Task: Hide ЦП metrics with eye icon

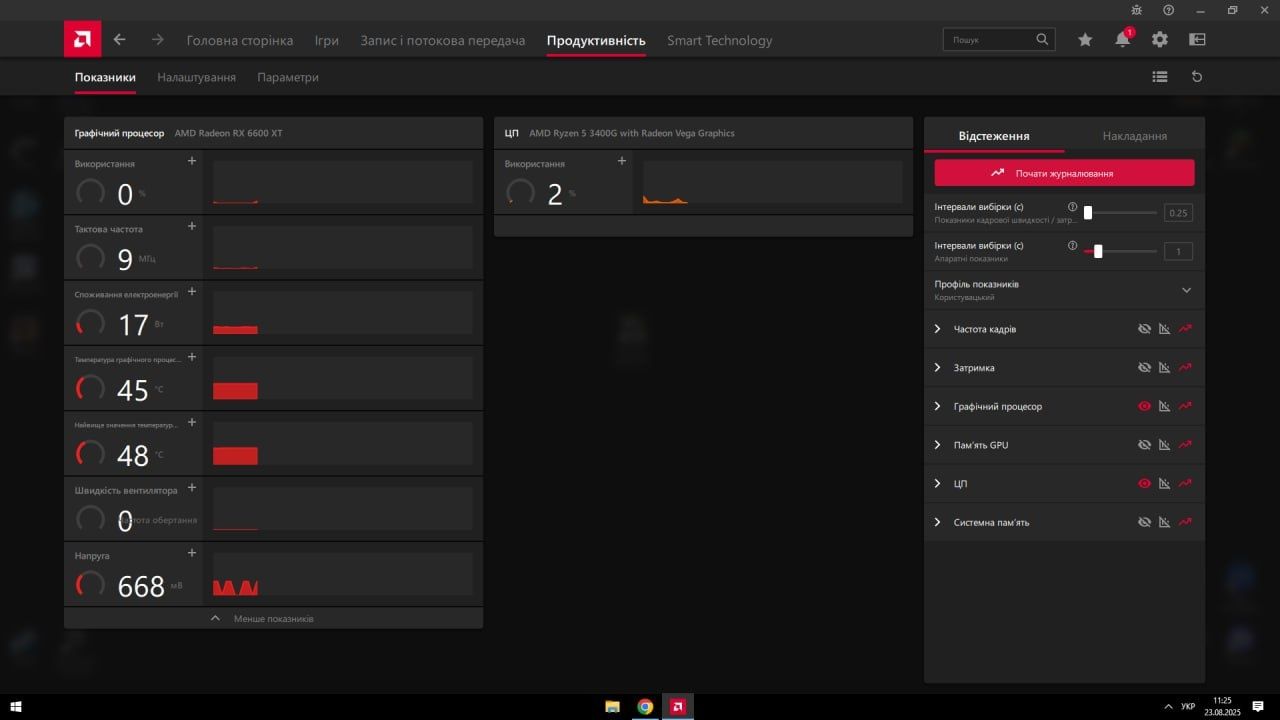Action: [x=1145, y=483]
